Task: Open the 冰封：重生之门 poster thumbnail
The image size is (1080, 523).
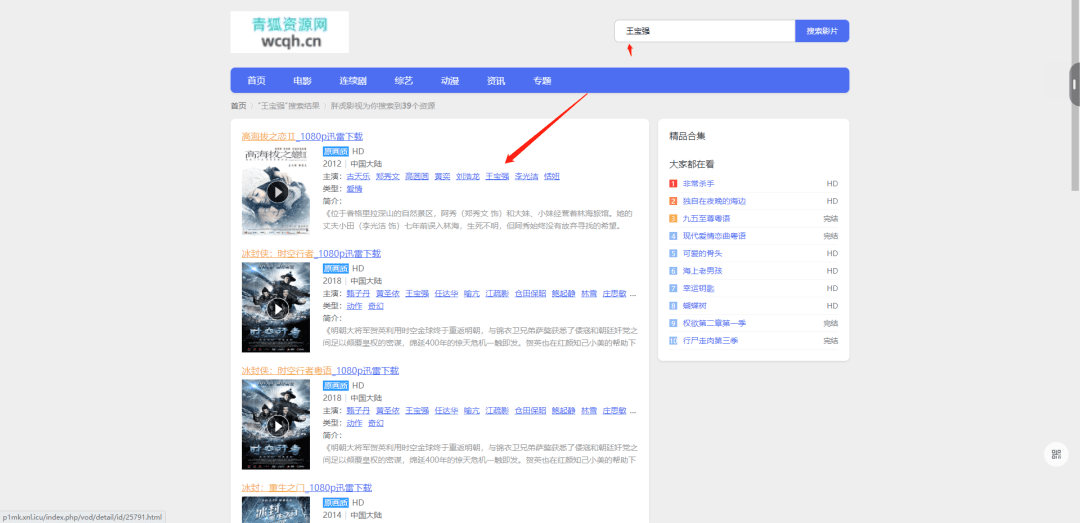Action: [x=276, y=510]
